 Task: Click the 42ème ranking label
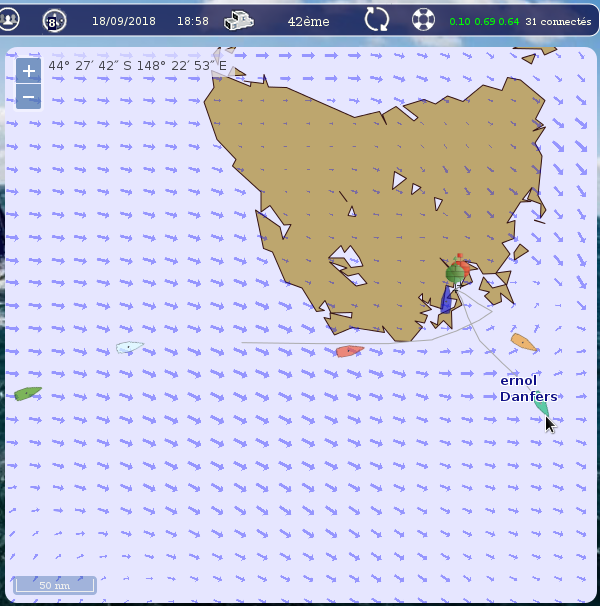click(307, 21)
